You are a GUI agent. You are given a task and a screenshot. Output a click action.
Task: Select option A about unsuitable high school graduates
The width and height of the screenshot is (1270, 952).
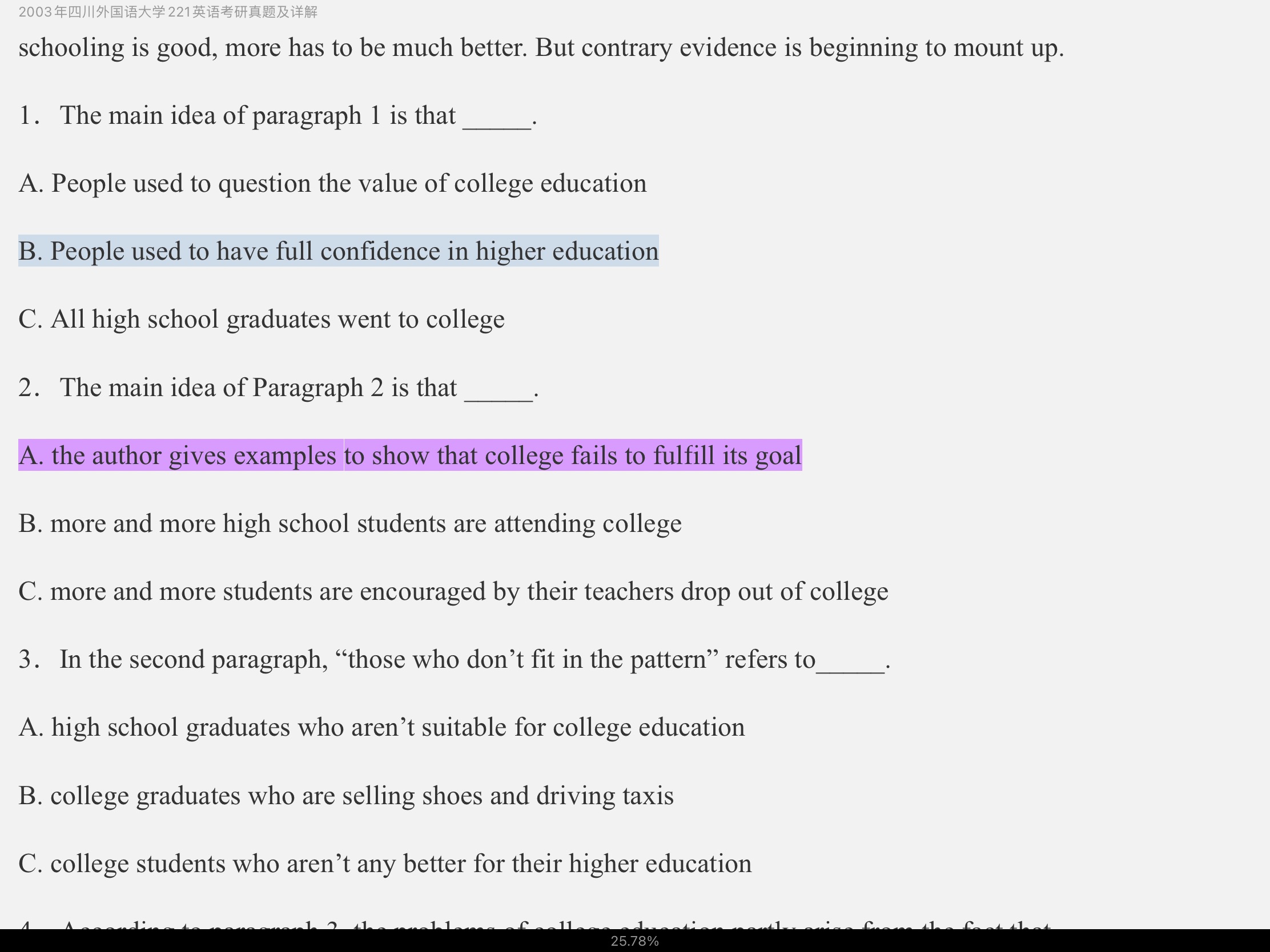click(381, 727)
